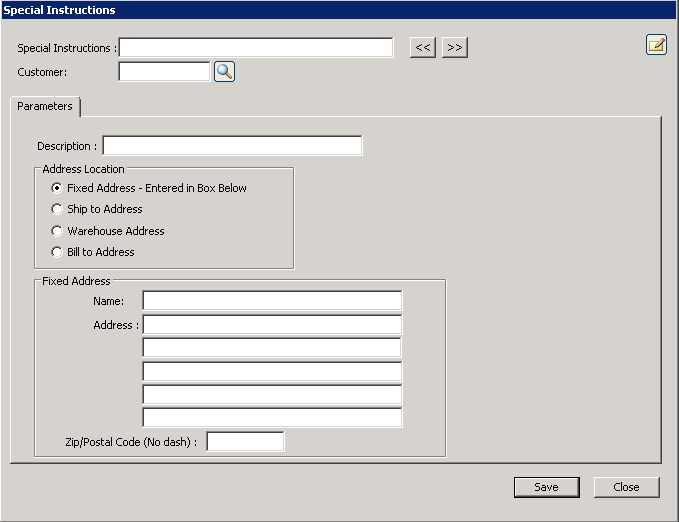Screen dimensions: 679x522
Task: Click the third Address line field
Action: [x=272, y=371]
